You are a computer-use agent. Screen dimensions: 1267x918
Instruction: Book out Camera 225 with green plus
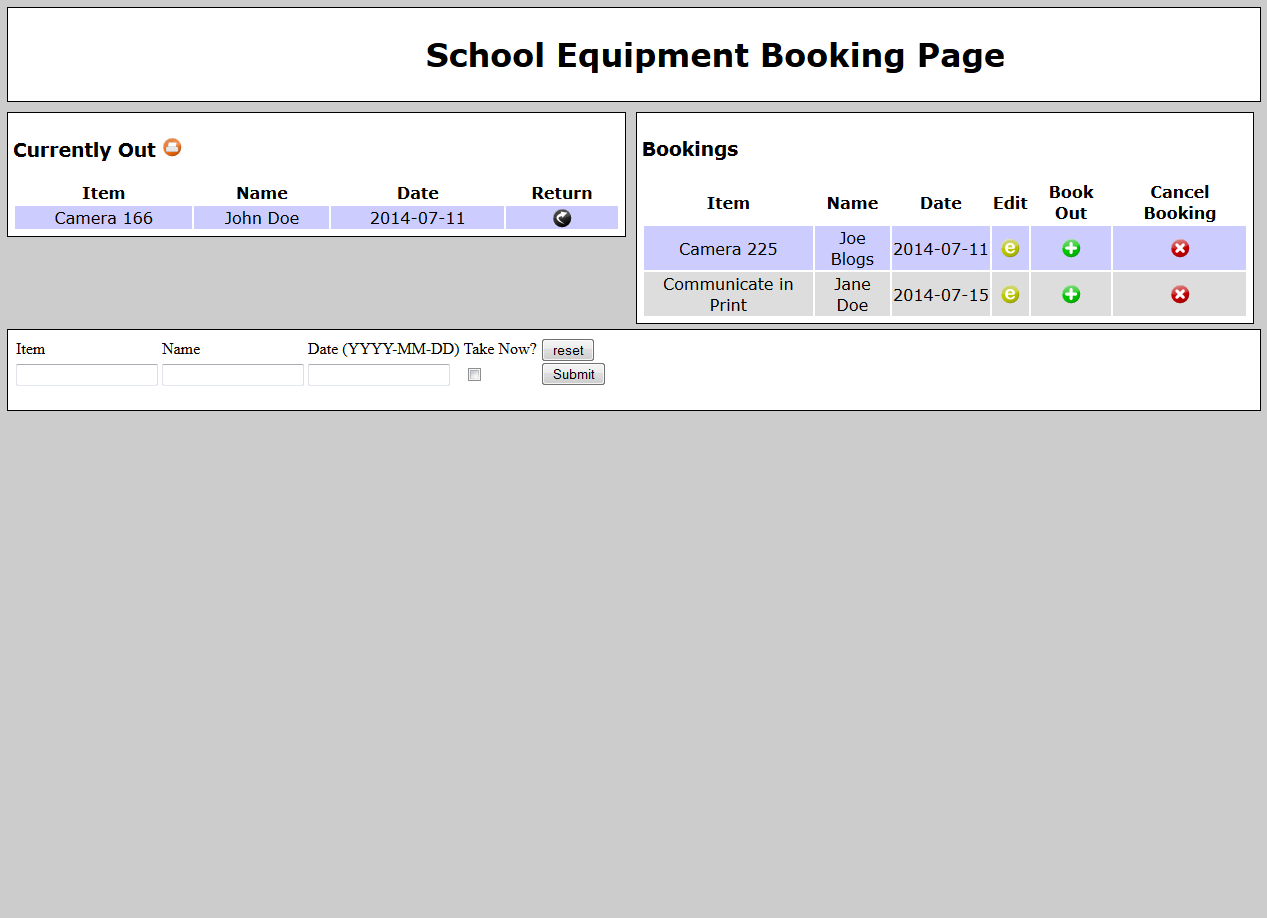pyautogui.click(x=1071, y=248)
